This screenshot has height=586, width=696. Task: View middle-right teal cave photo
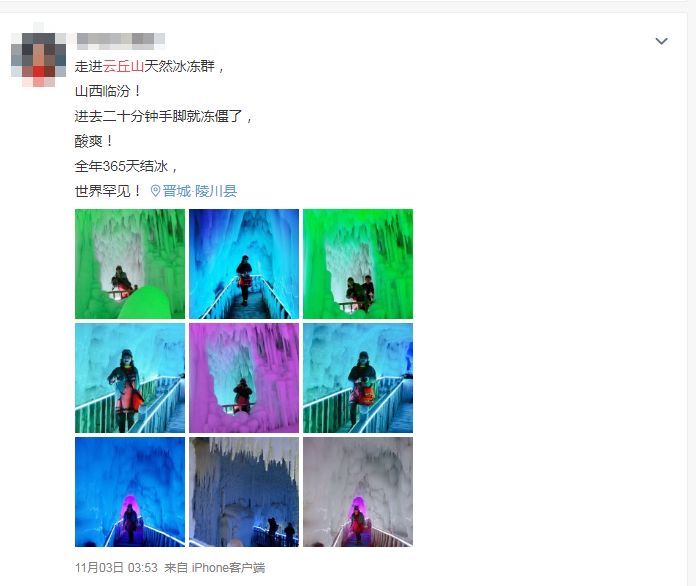[358, 378]
